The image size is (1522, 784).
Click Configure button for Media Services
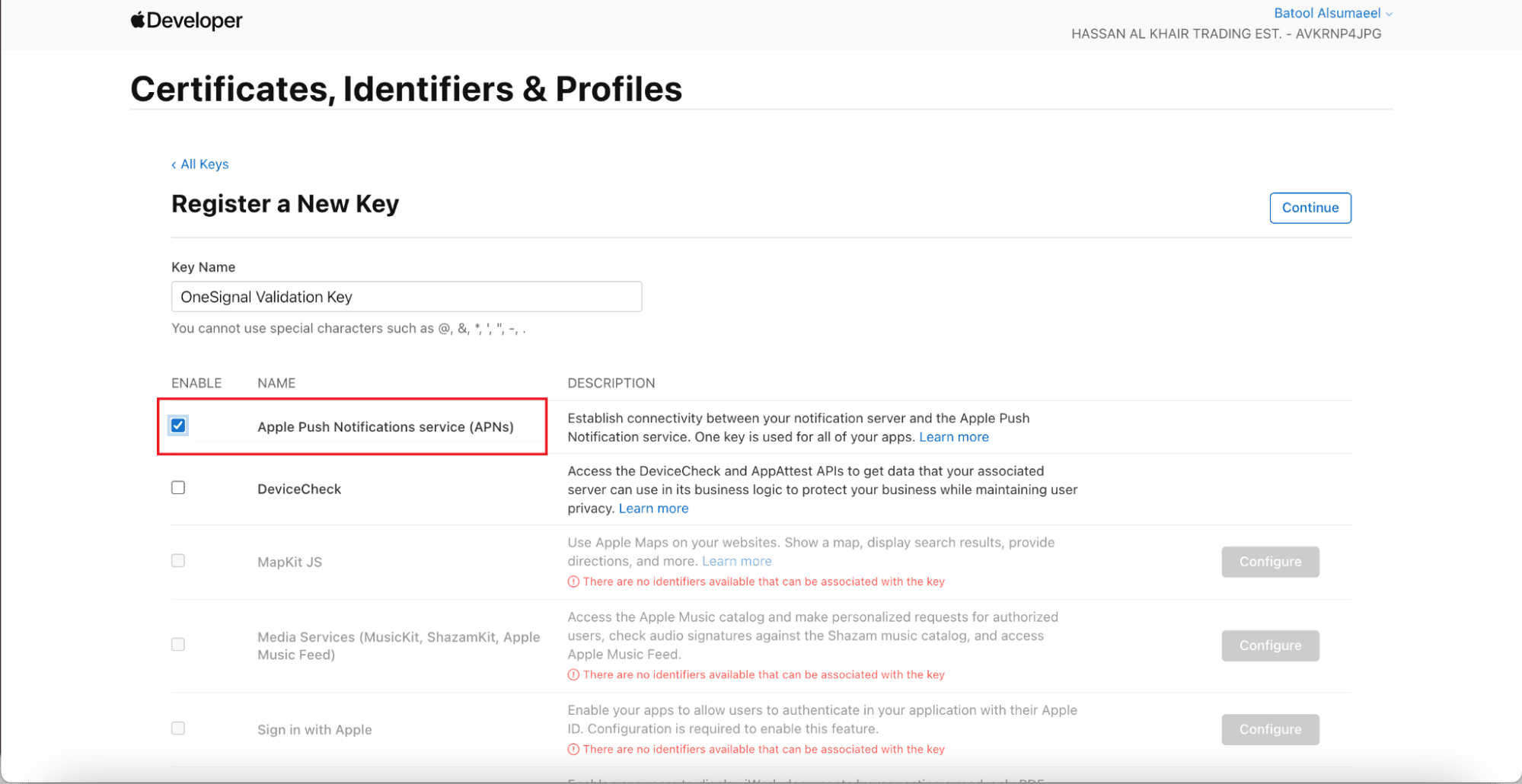1269,645
